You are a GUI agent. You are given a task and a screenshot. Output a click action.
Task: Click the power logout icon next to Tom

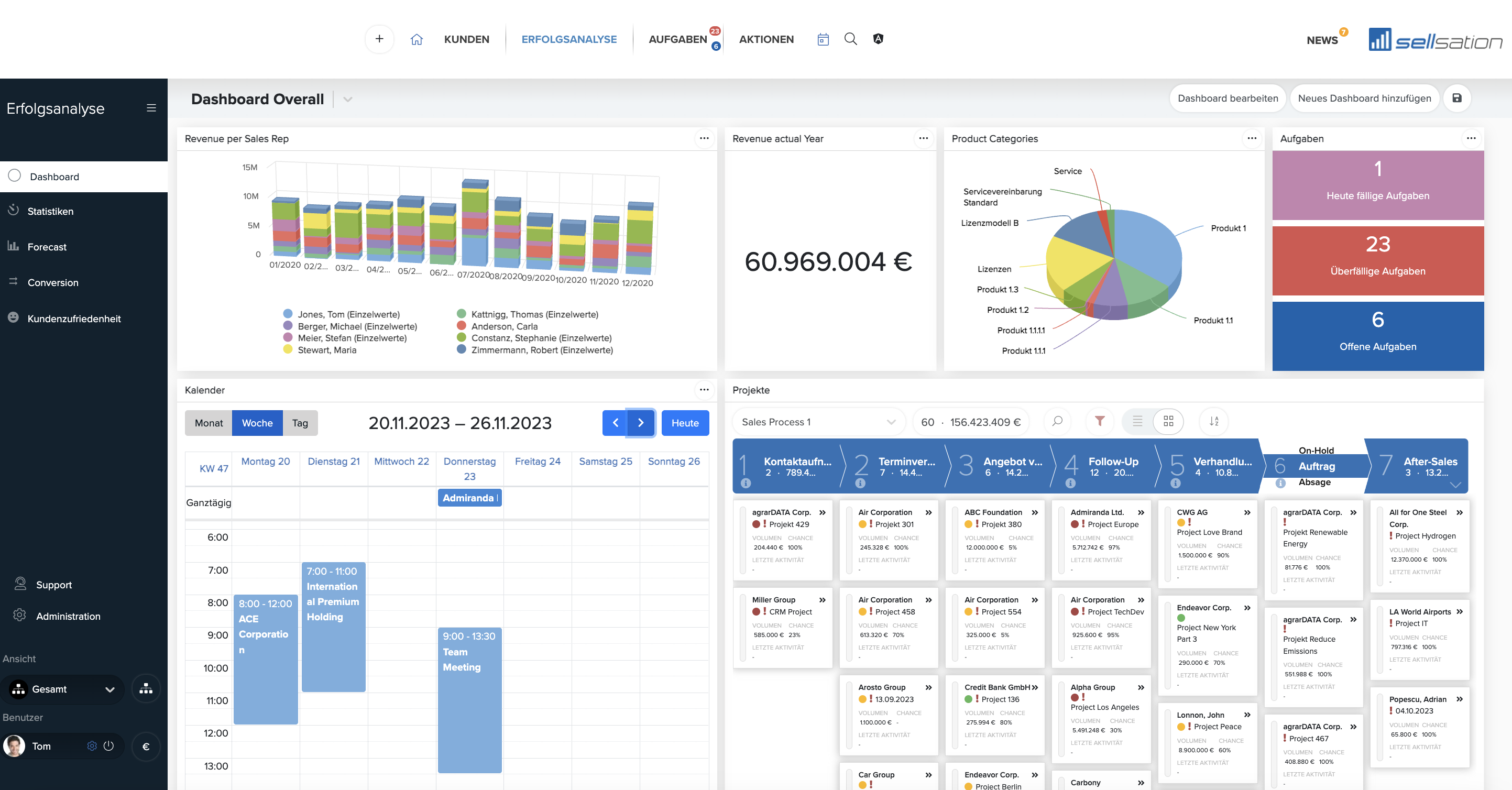108,746
